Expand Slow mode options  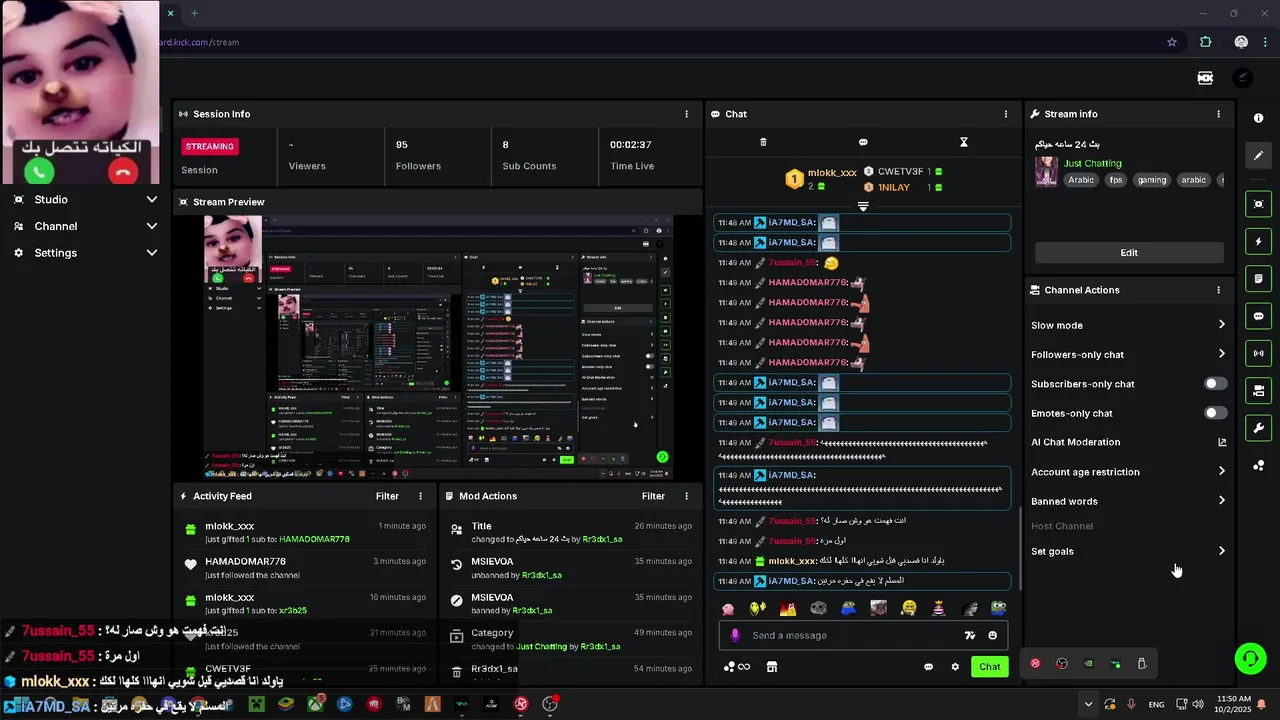1222,325
